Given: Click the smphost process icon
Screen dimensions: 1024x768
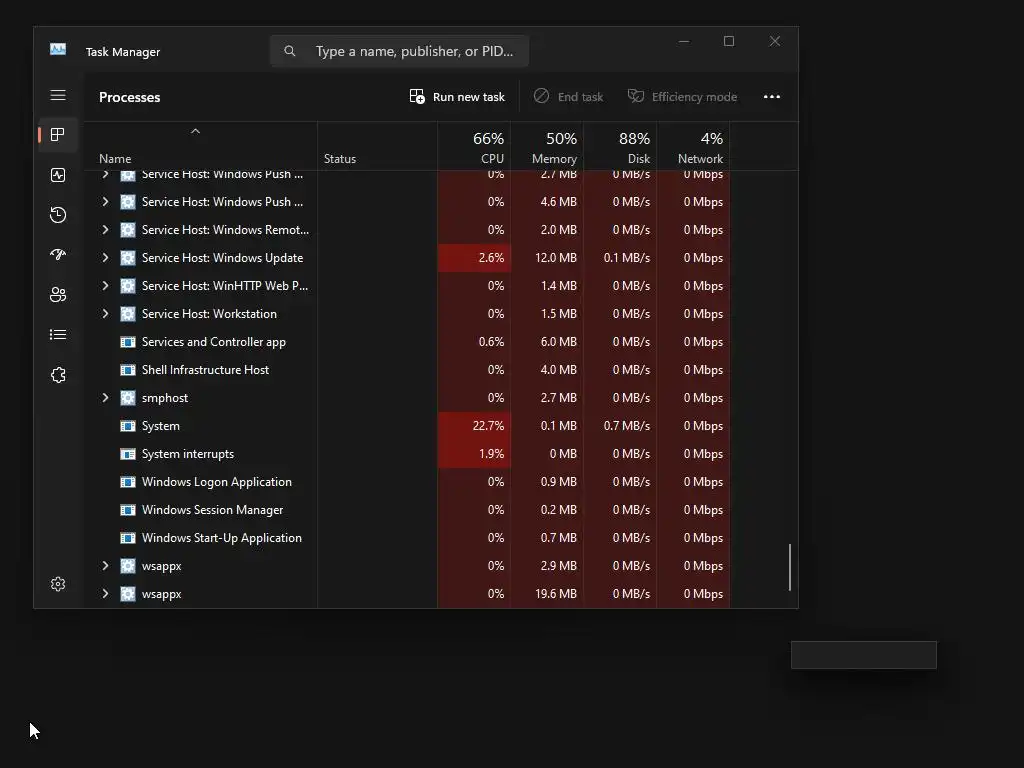Looking at the screenshot, I should [128, 398].
